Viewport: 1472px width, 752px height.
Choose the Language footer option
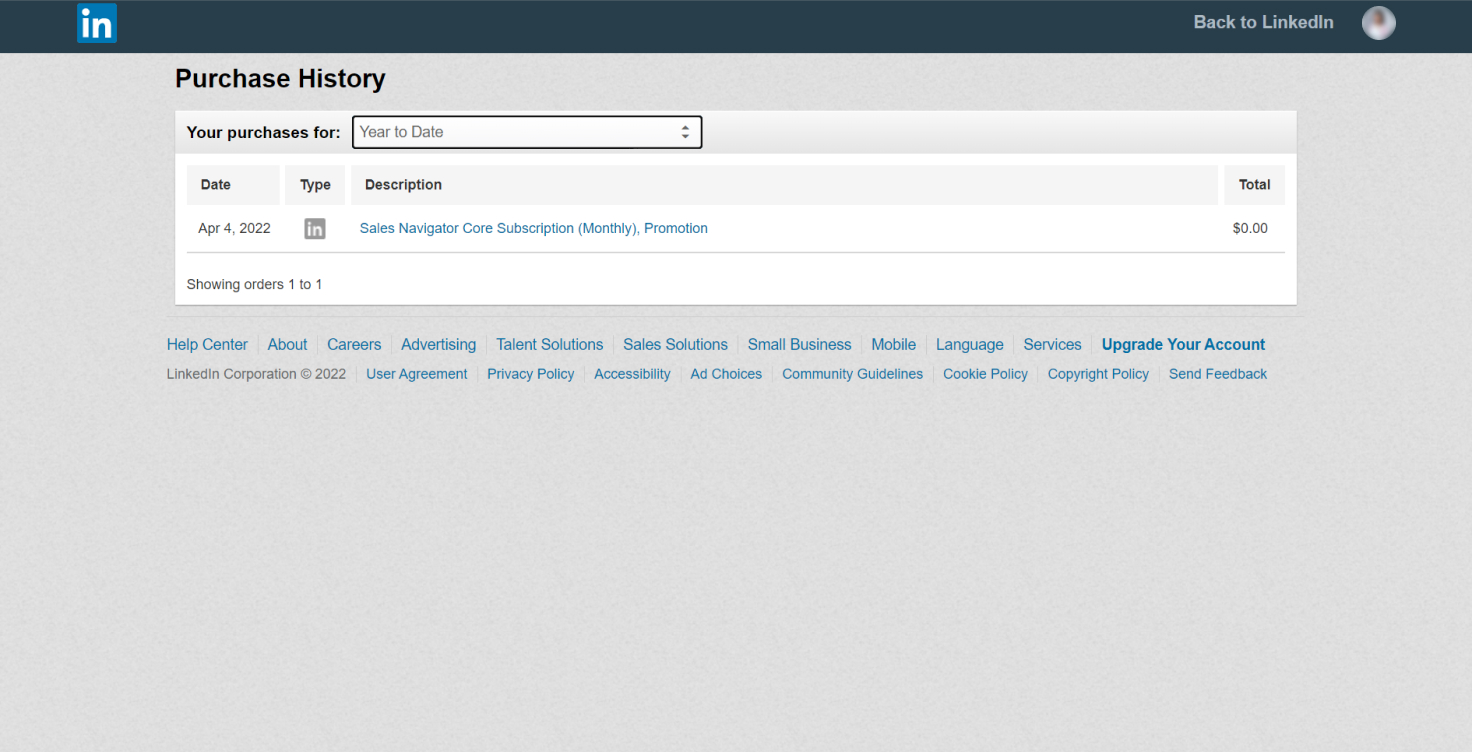(969, 345)
